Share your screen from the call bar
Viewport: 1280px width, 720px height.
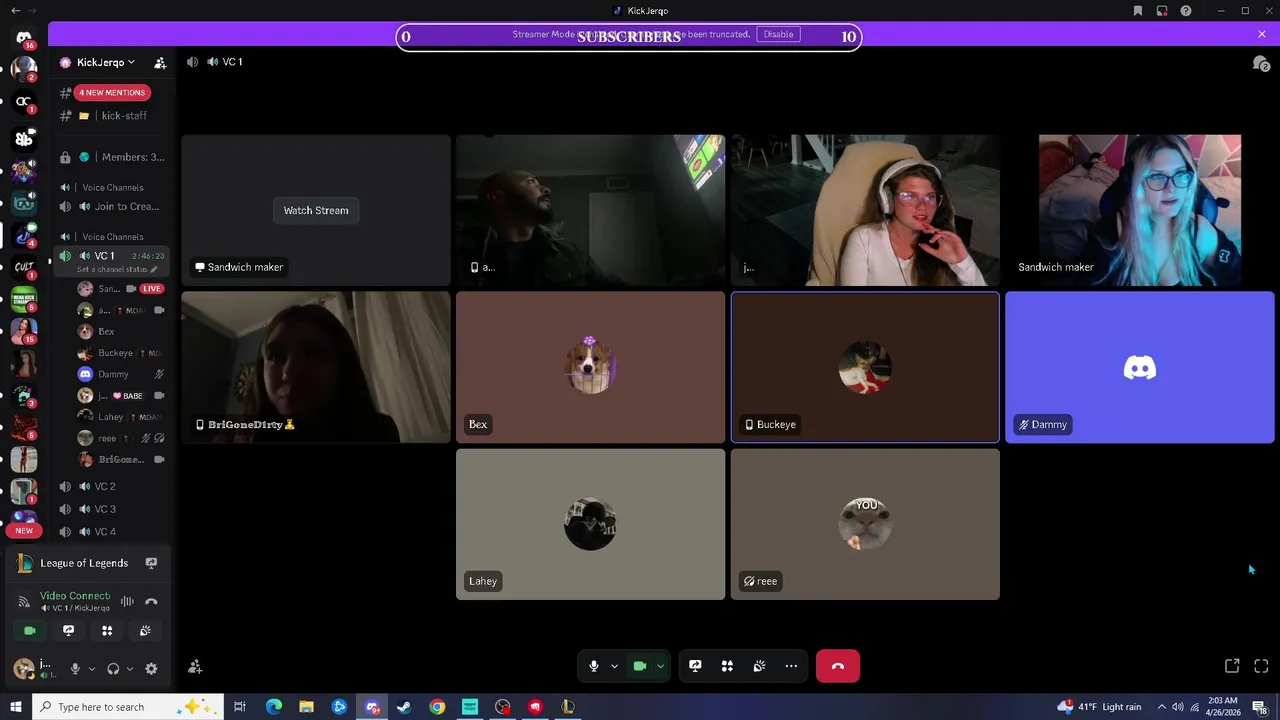click(x=695, y=666)
